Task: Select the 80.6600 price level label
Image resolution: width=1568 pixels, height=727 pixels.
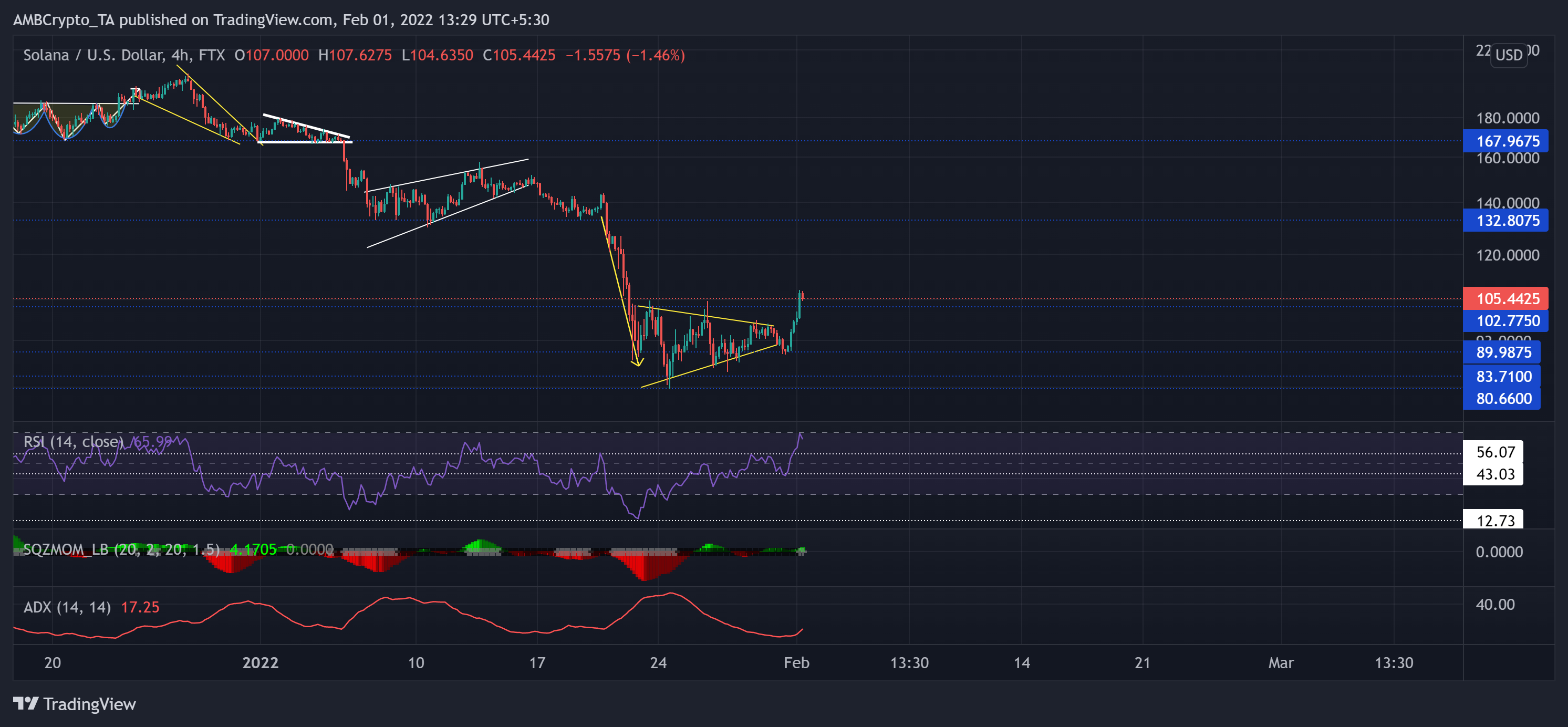Action: pos(1502,398)
